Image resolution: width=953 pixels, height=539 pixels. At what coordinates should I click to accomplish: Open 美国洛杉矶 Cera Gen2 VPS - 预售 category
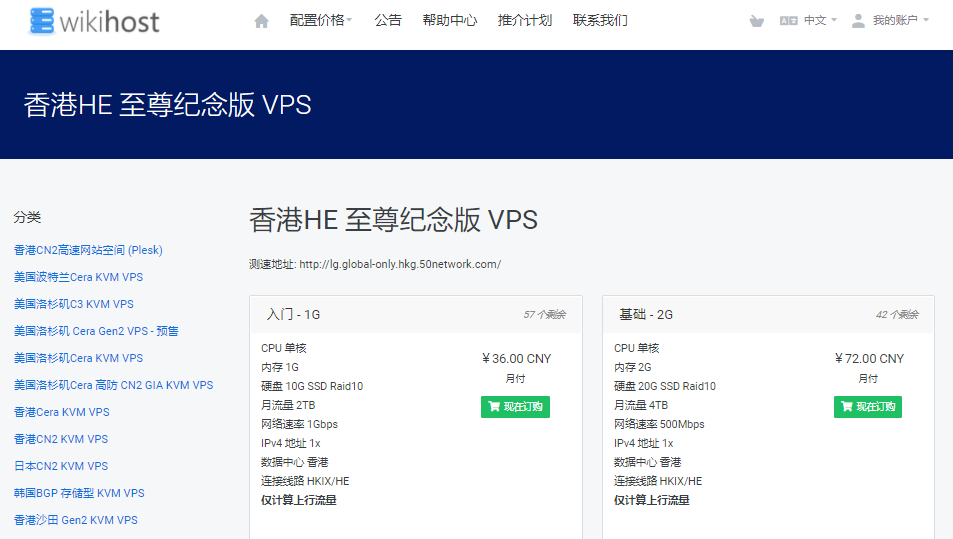pyautogui.click(x=96, y=331)
